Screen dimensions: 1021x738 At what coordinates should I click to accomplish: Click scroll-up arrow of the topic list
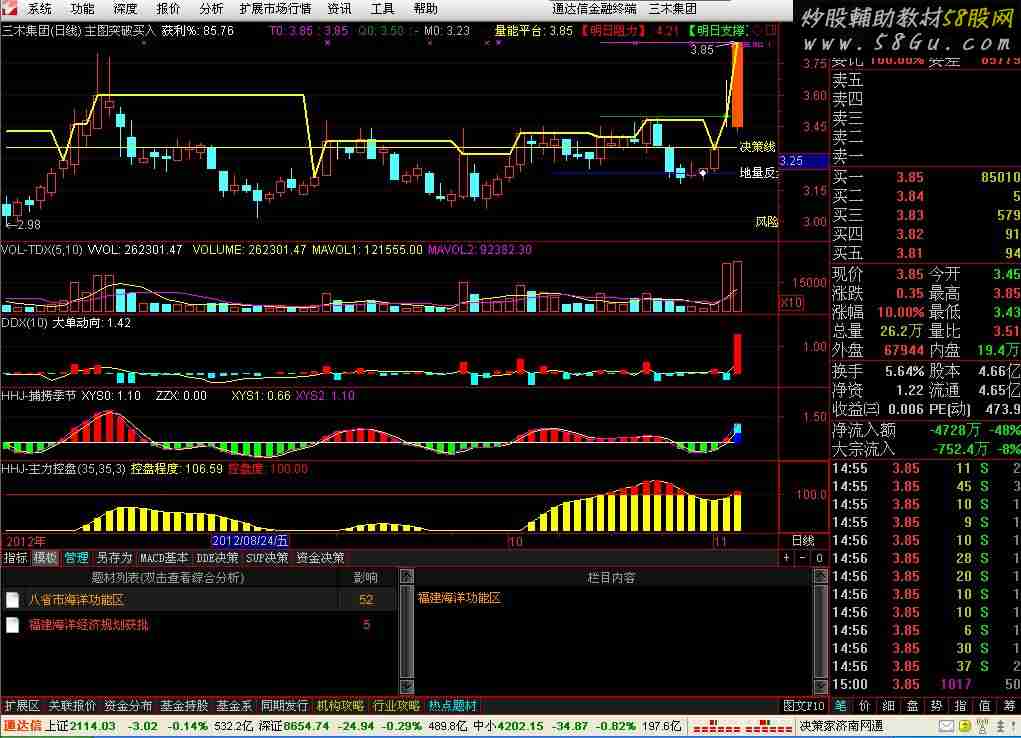pos(406,576)
